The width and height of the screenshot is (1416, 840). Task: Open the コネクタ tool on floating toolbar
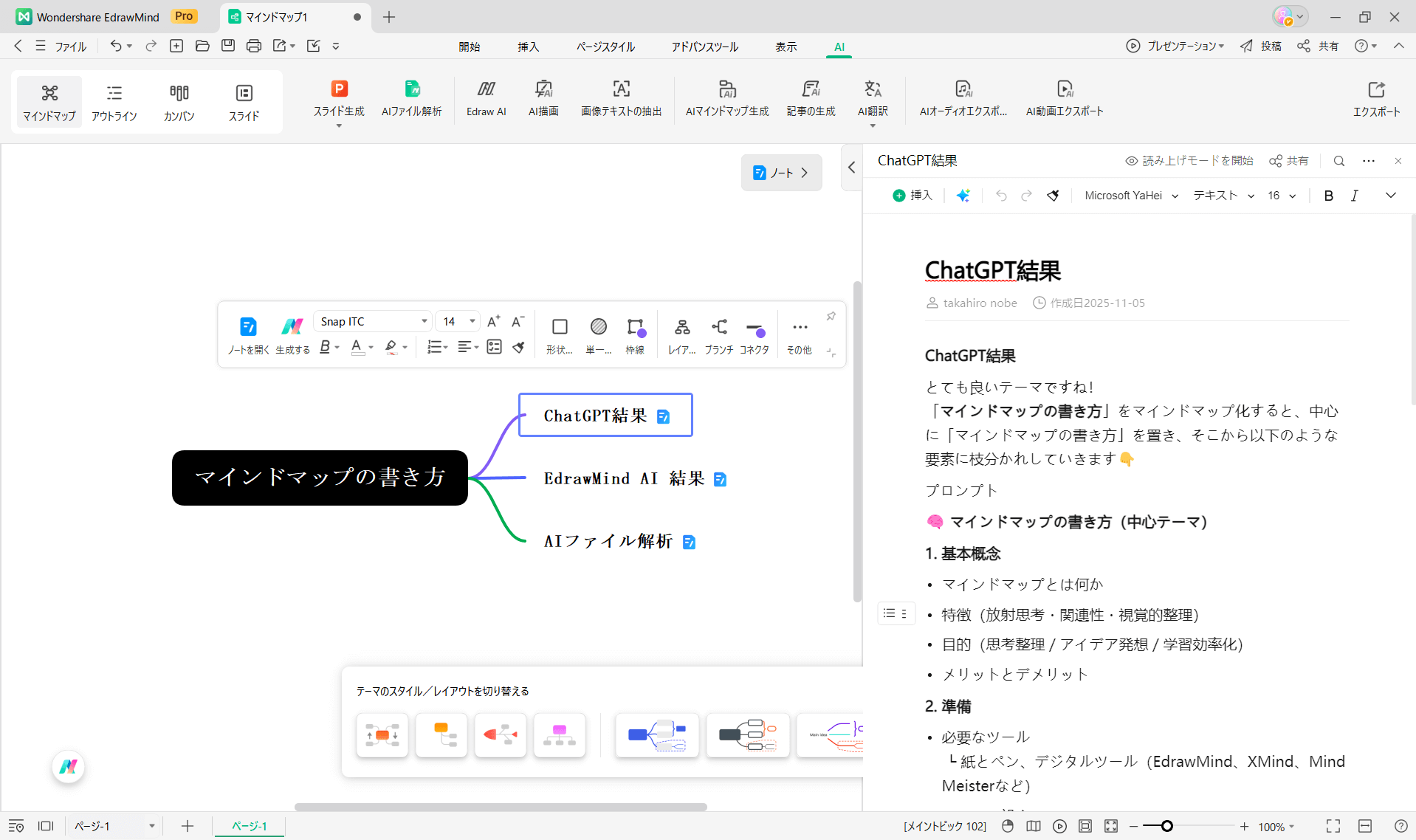[x=755, y=334]
